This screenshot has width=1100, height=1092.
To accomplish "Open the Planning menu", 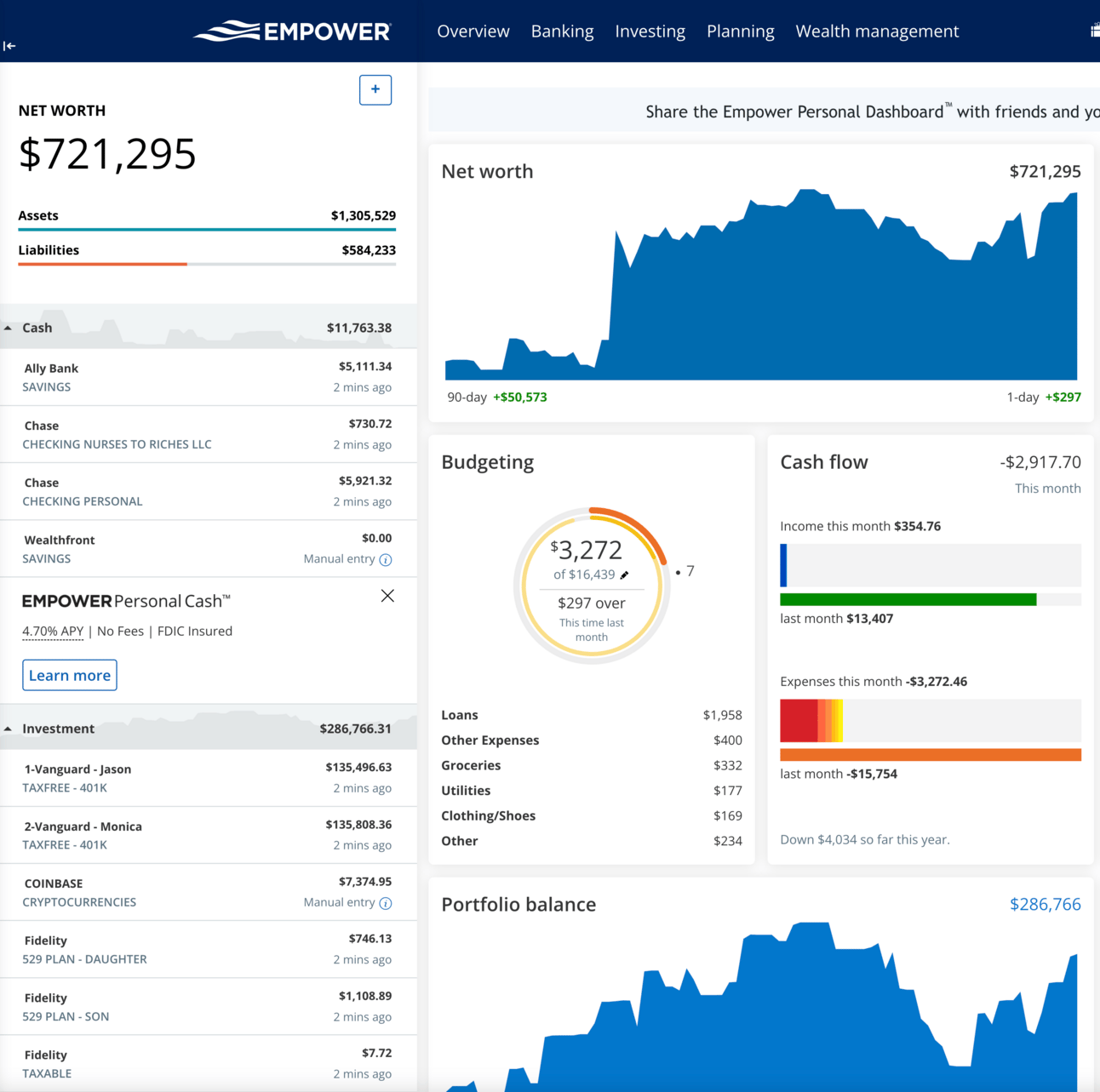I will [x=741, y=31].
